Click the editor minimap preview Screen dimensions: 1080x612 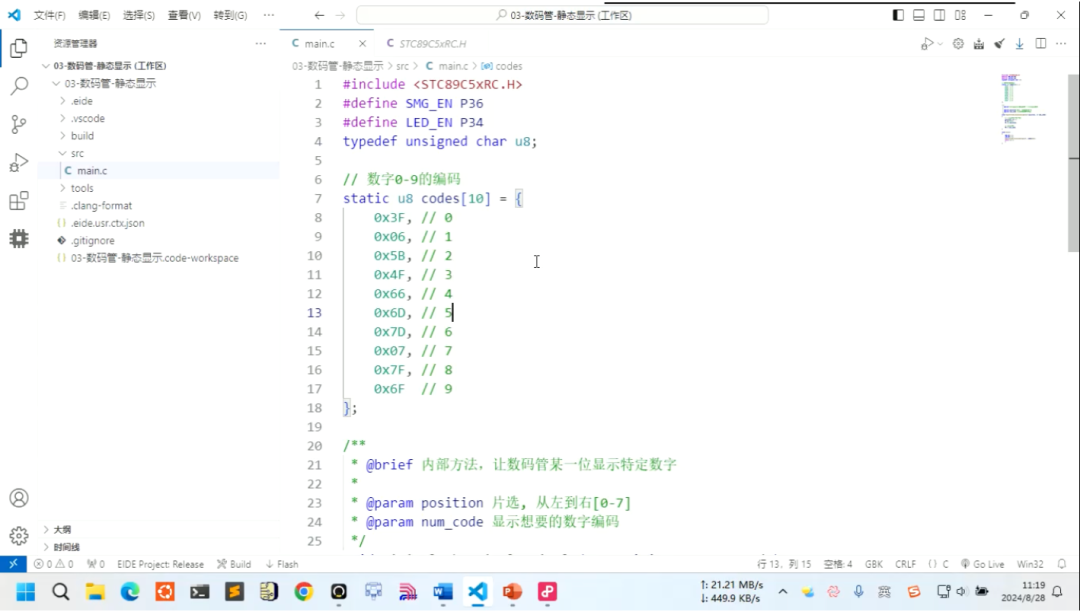(x=1024, y=108)
